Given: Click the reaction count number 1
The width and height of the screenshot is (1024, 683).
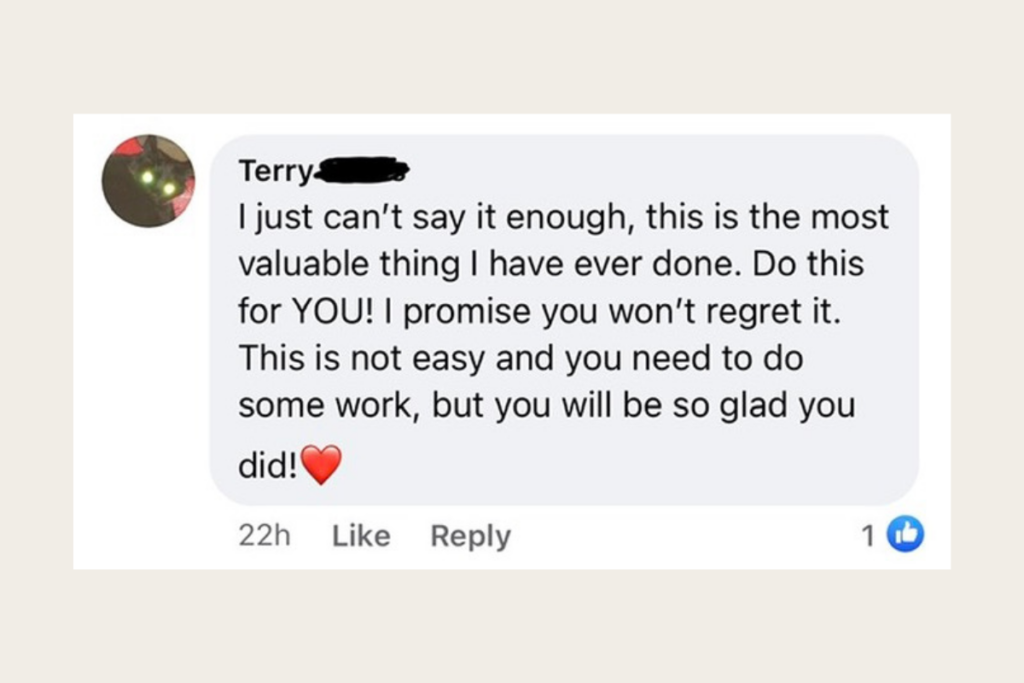Looking at the screenshot, I should [868, 537].
